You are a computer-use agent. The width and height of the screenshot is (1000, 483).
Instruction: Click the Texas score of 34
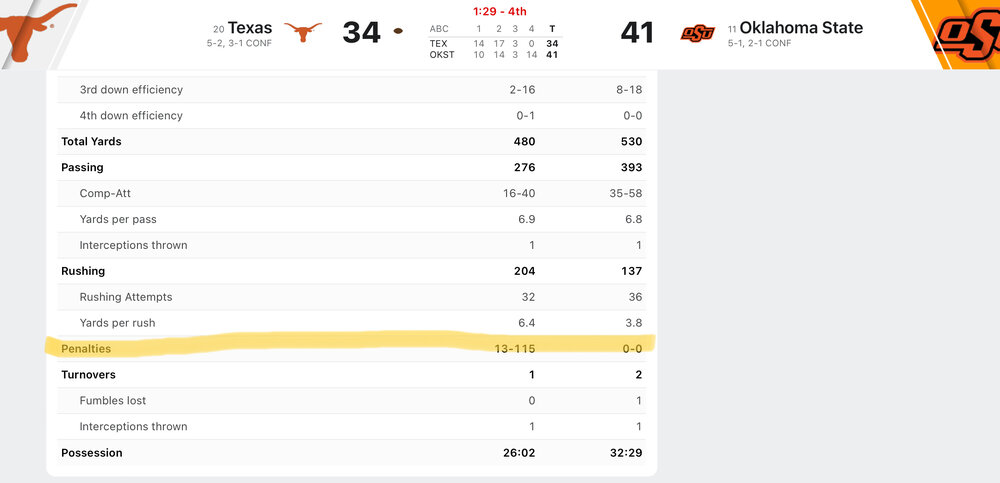pos(361,32)
